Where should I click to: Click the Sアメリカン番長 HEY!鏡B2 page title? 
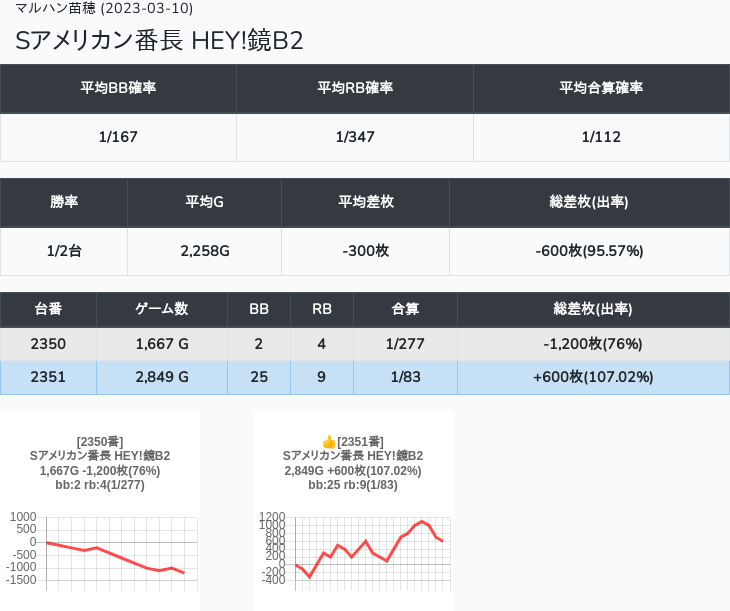pos(159,40)
